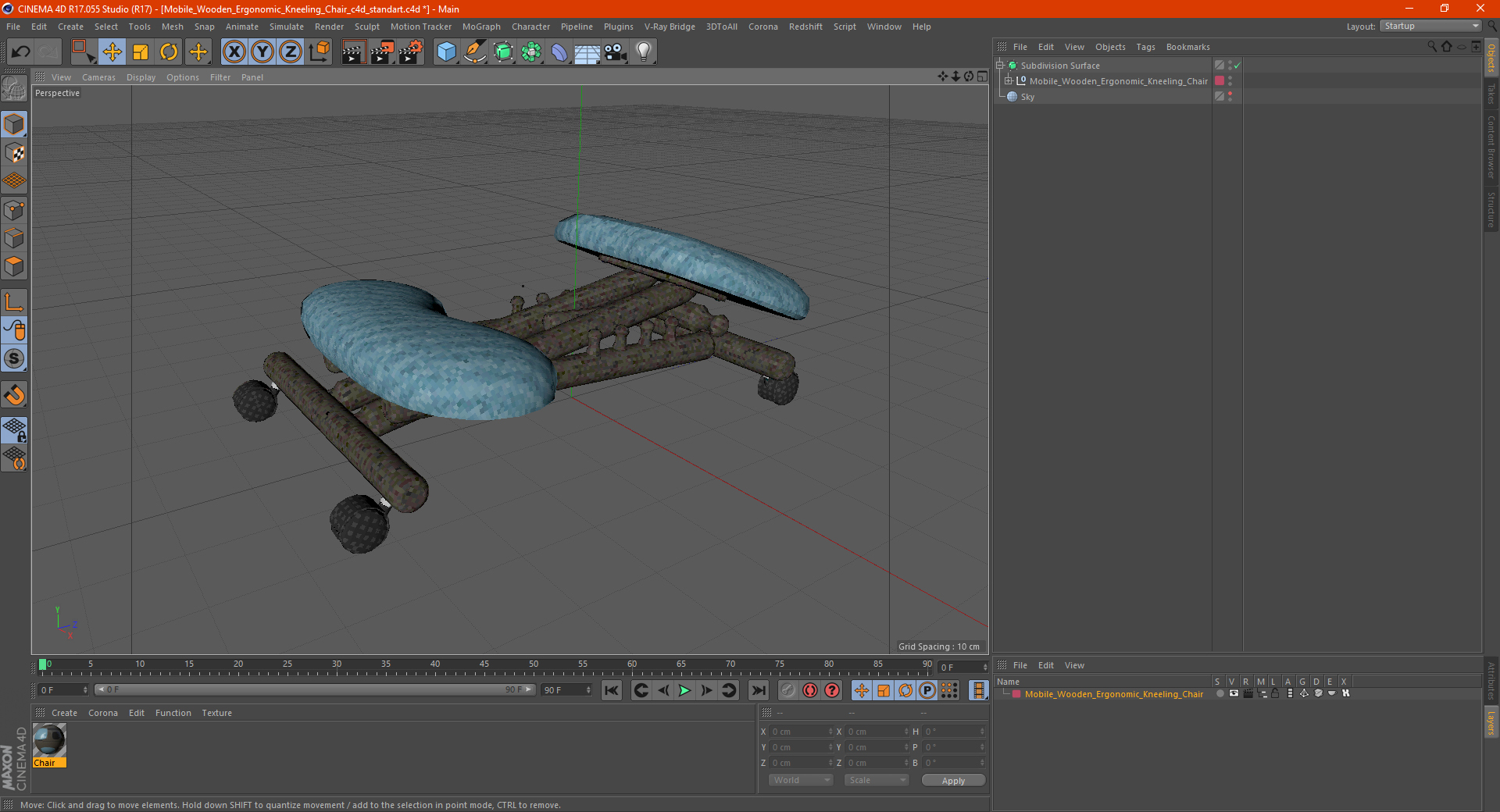The height and width of the screenshot is (812, 1500).
Task: Open the Simulate menu
Action: [287, 27]
